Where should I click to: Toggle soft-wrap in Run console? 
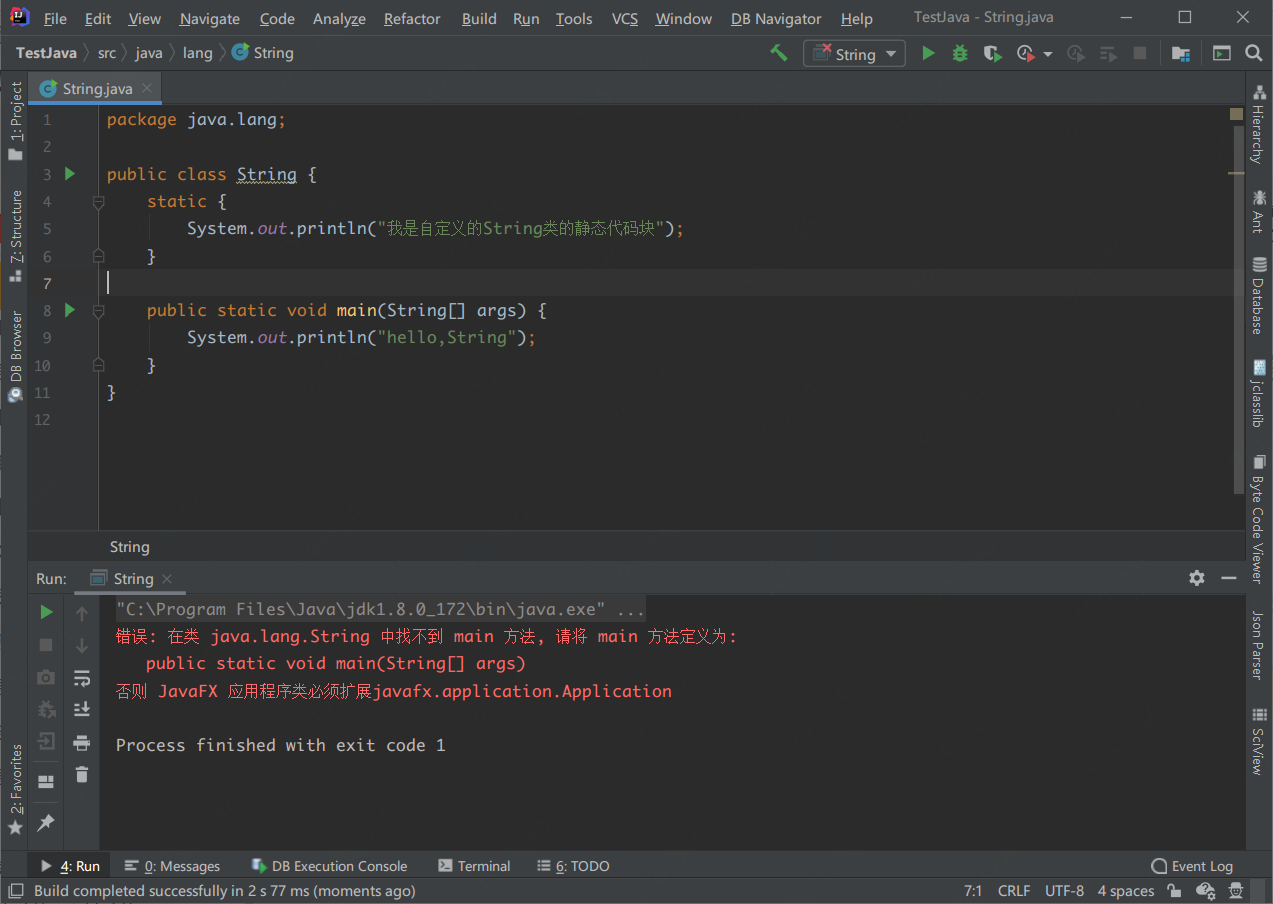tap(82, 678)
